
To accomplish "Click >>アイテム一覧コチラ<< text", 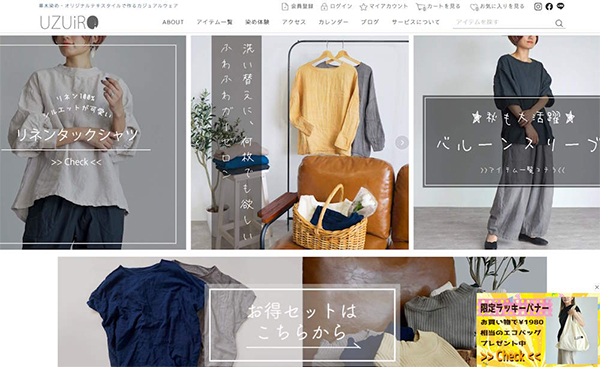I will click(523, 170).
